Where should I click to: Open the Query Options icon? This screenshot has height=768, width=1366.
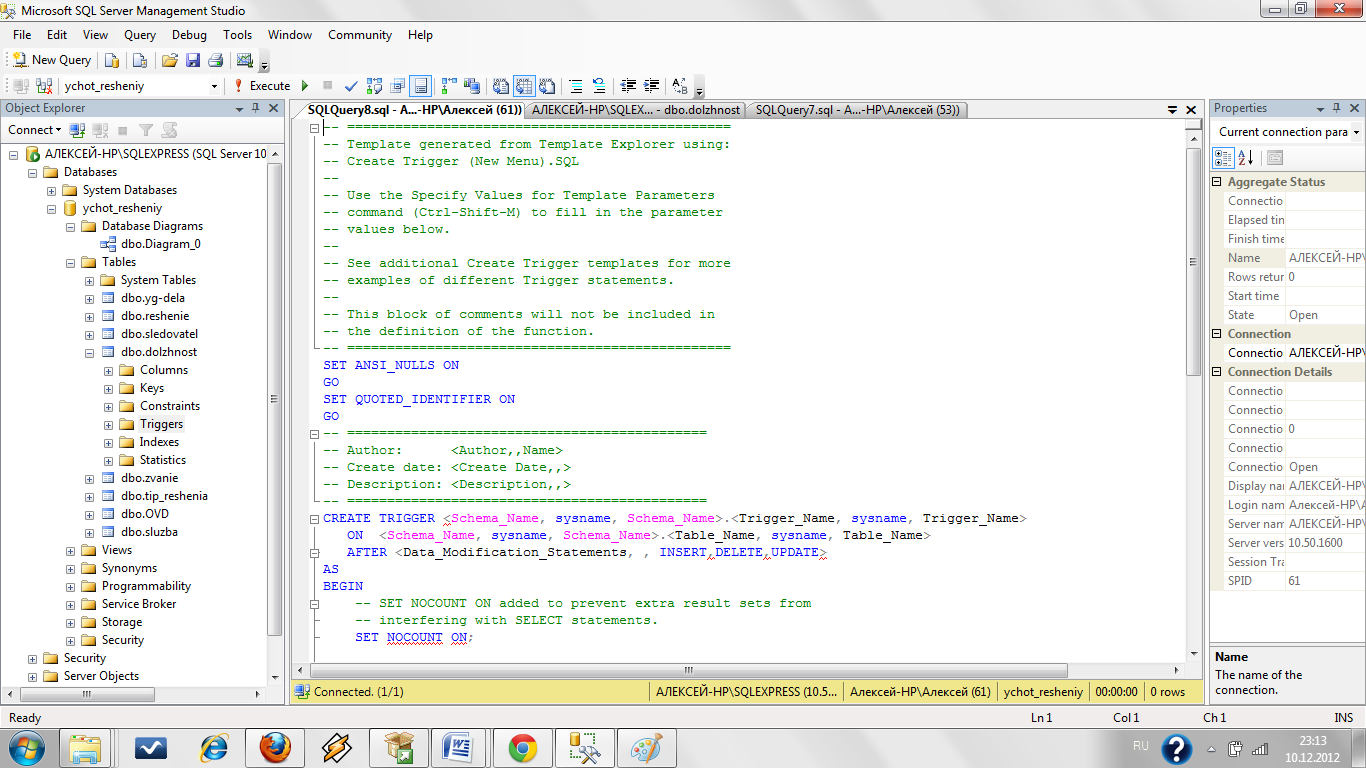pos(397,86)
